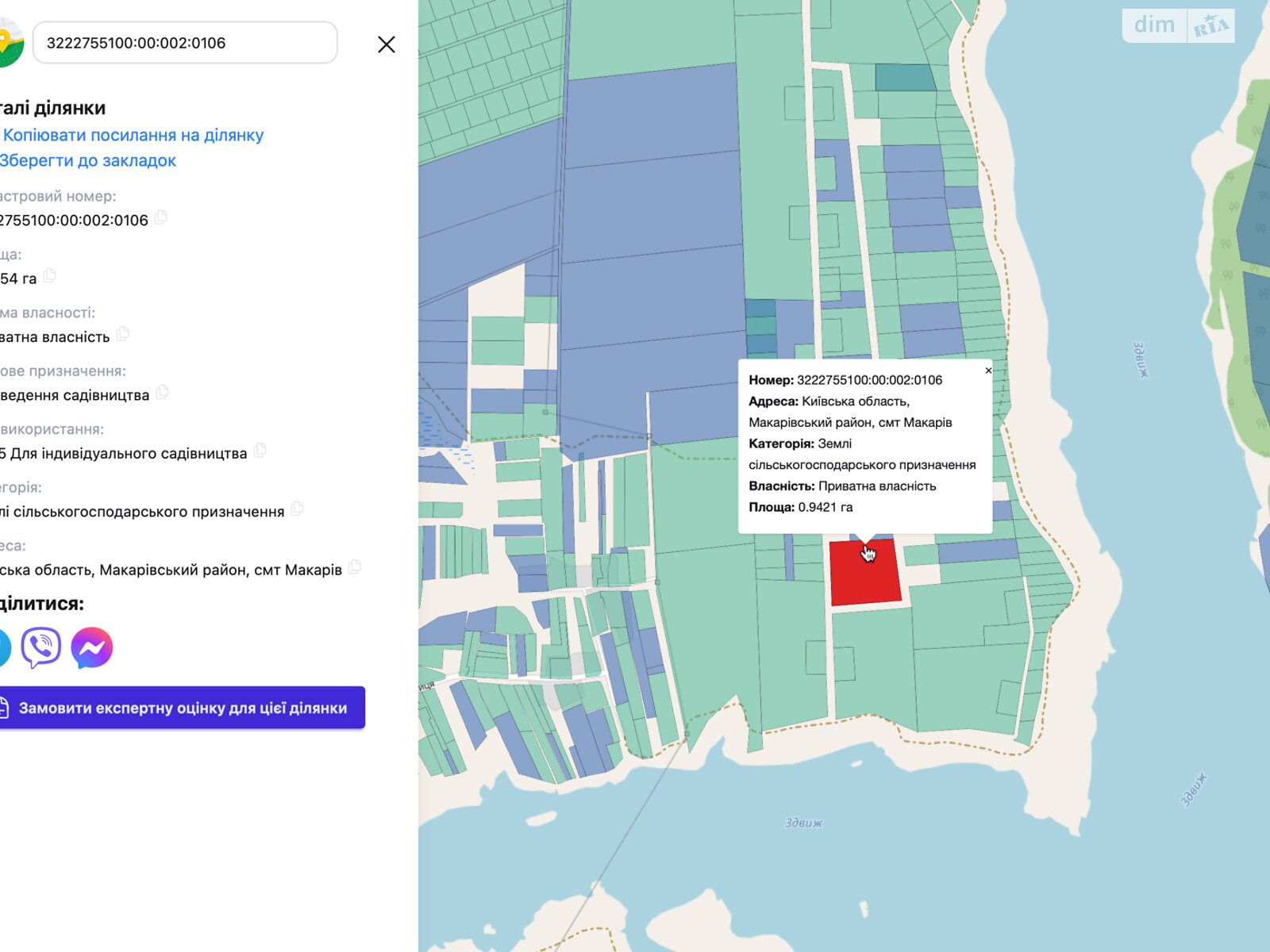Copy the address 'смт Макарів' via icon
The image size is (1270, 952).
pos(355,566)
